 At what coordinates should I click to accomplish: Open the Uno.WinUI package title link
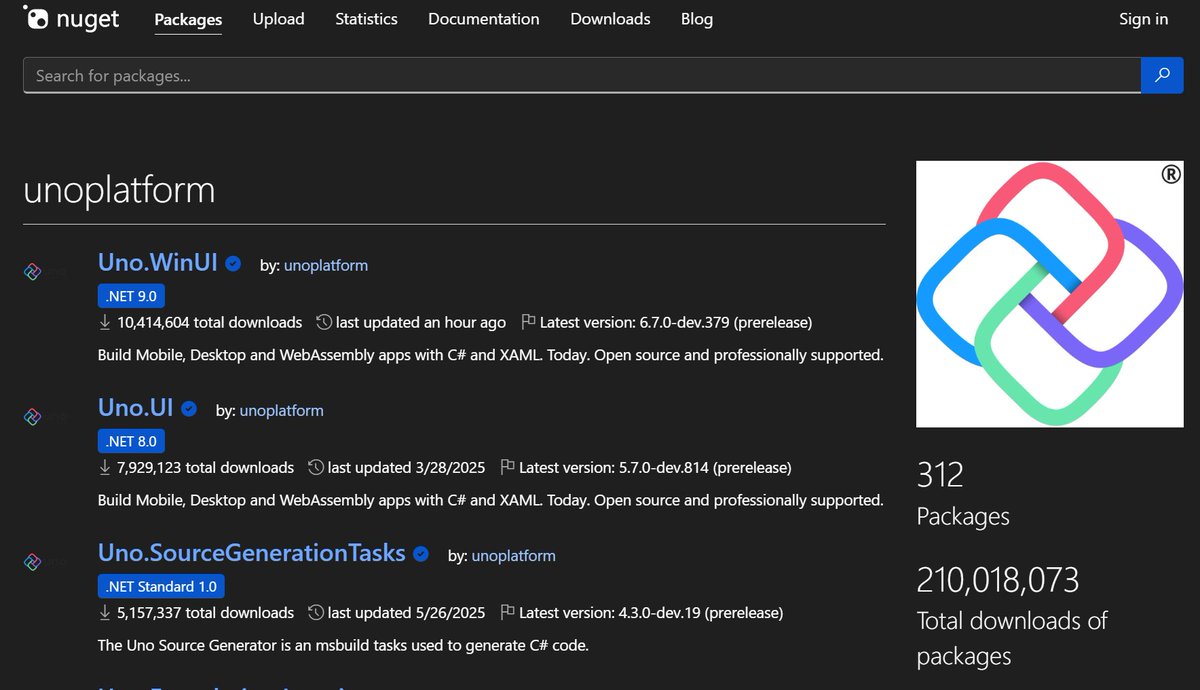[158, 263]
